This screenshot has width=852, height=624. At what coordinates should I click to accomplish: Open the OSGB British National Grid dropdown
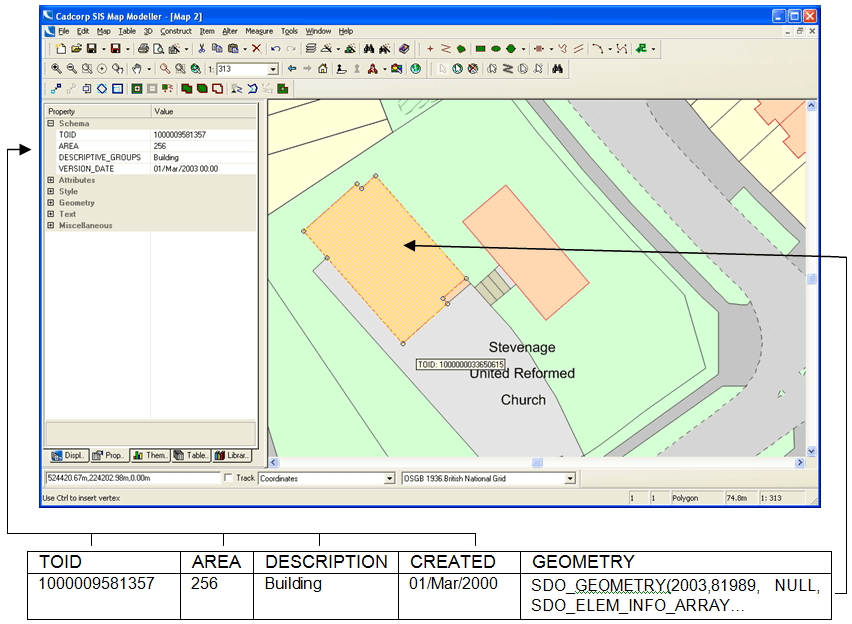[570, 478]
